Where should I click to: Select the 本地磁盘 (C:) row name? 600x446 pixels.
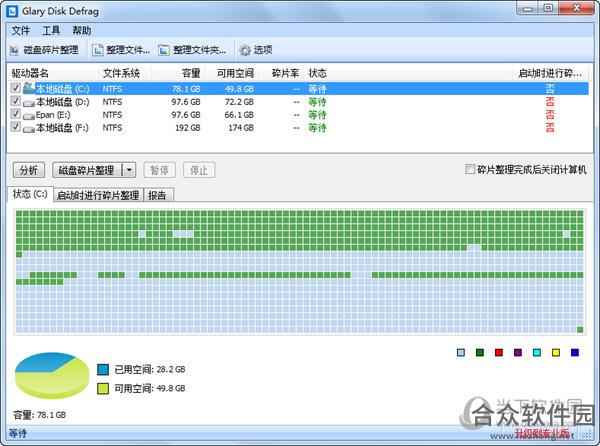point(62,89)
